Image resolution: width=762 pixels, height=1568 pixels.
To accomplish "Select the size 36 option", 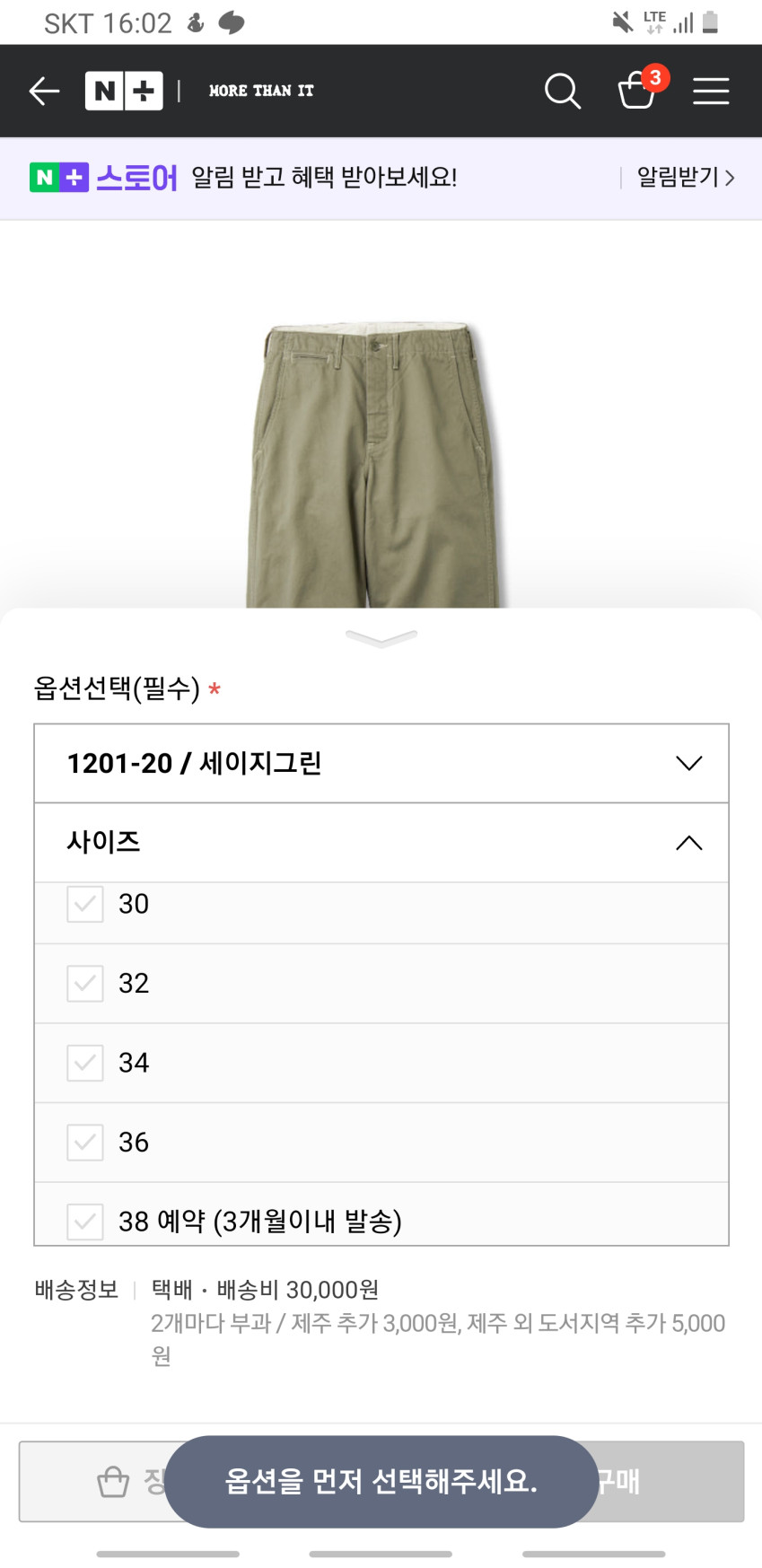I will point(134,1143).
